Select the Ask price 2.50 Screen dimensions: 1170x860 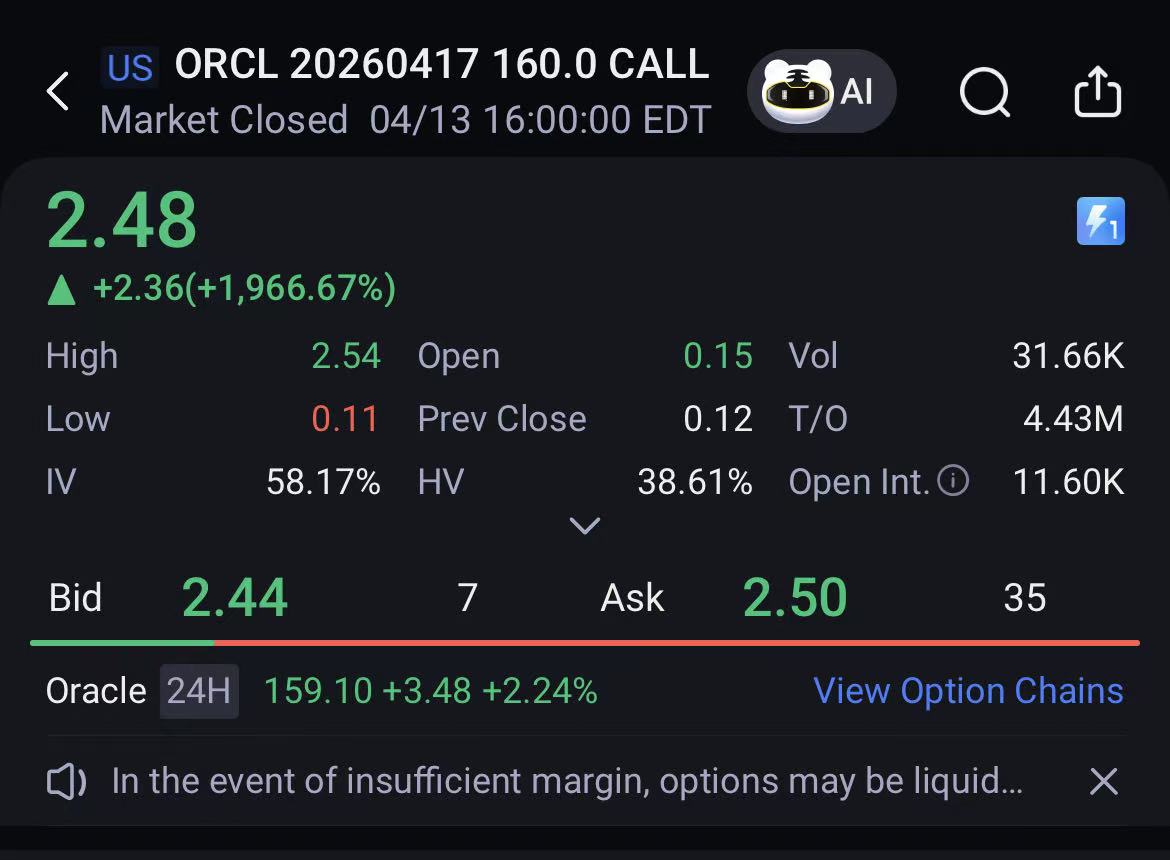[x=795, y=597]
